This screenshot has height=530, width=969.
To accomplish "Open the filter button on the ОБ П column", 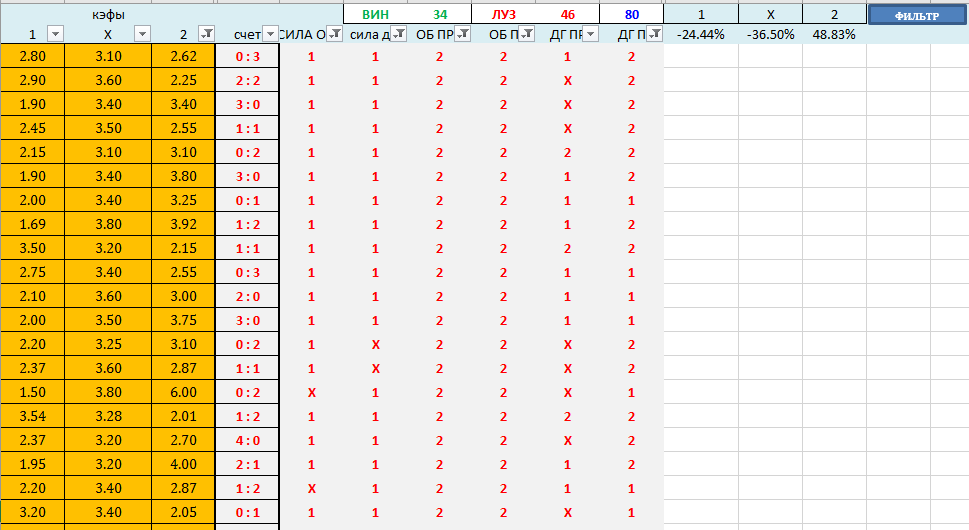I will (x=527, y=34).
